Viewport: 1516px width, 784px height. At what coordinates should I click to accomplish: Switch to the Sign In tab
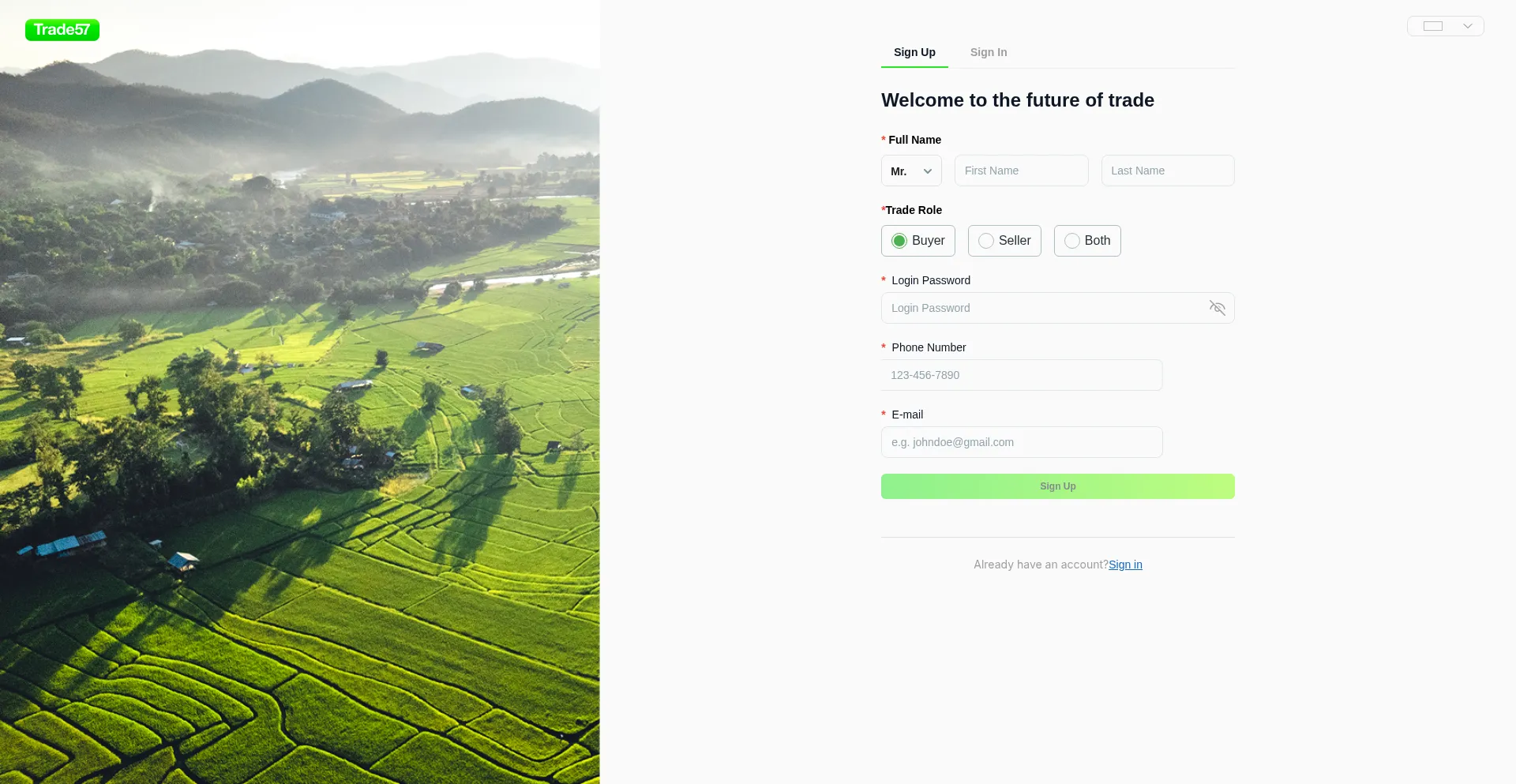(989, 52)
